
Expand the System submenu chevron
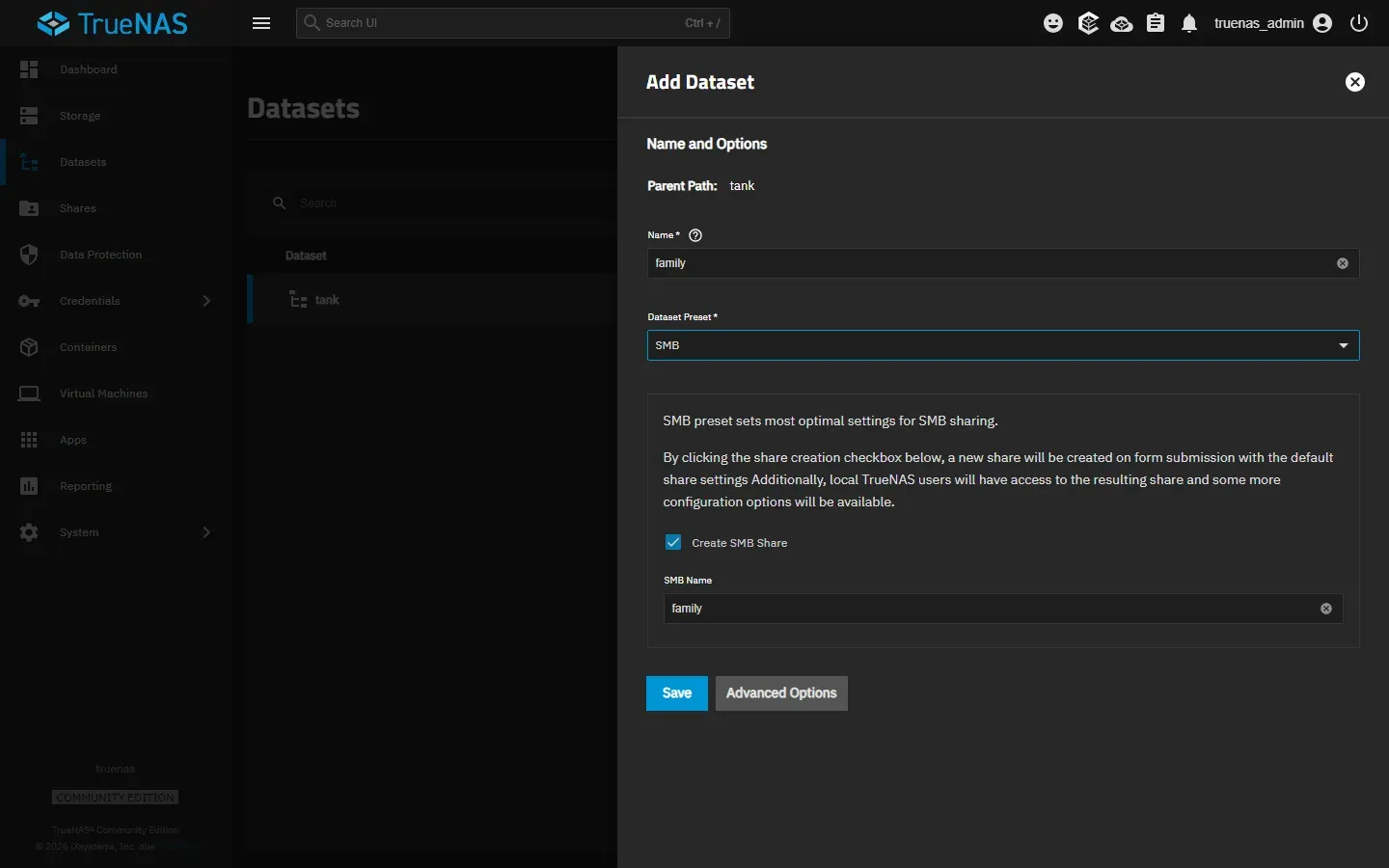206,532
